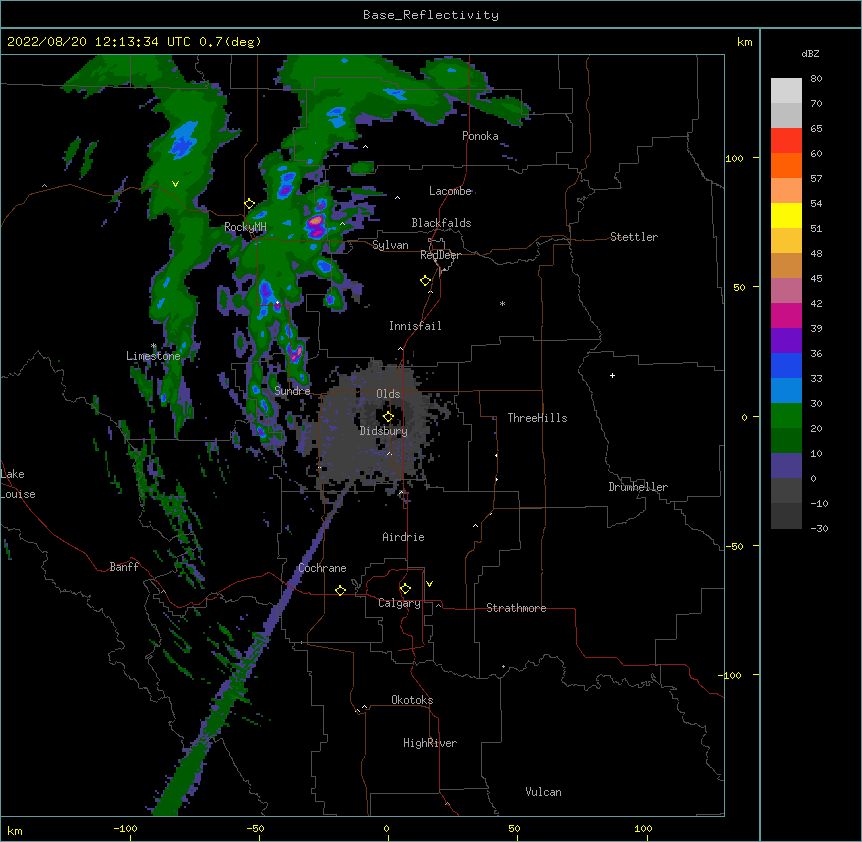862x842 pixels.
Task: Pick the light grey top swatch in the dBZ legend
Action: coord(786,91)
